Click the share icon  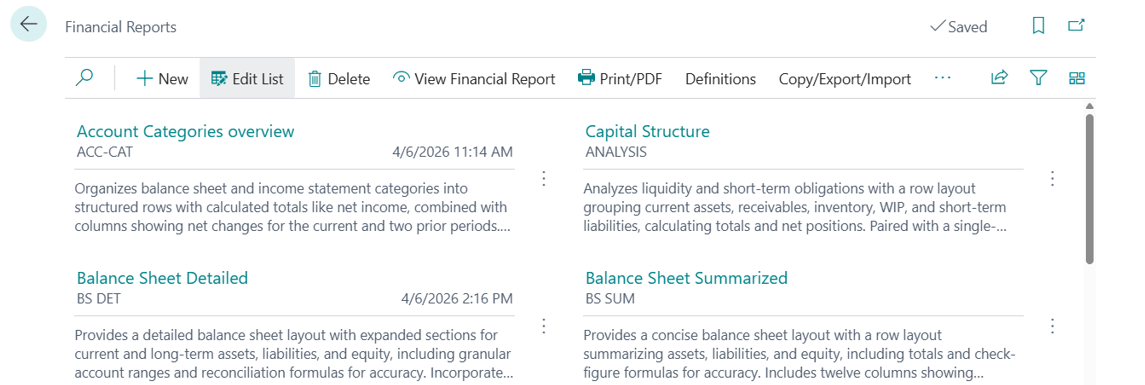pyautogui.click(x=999, y=78)
